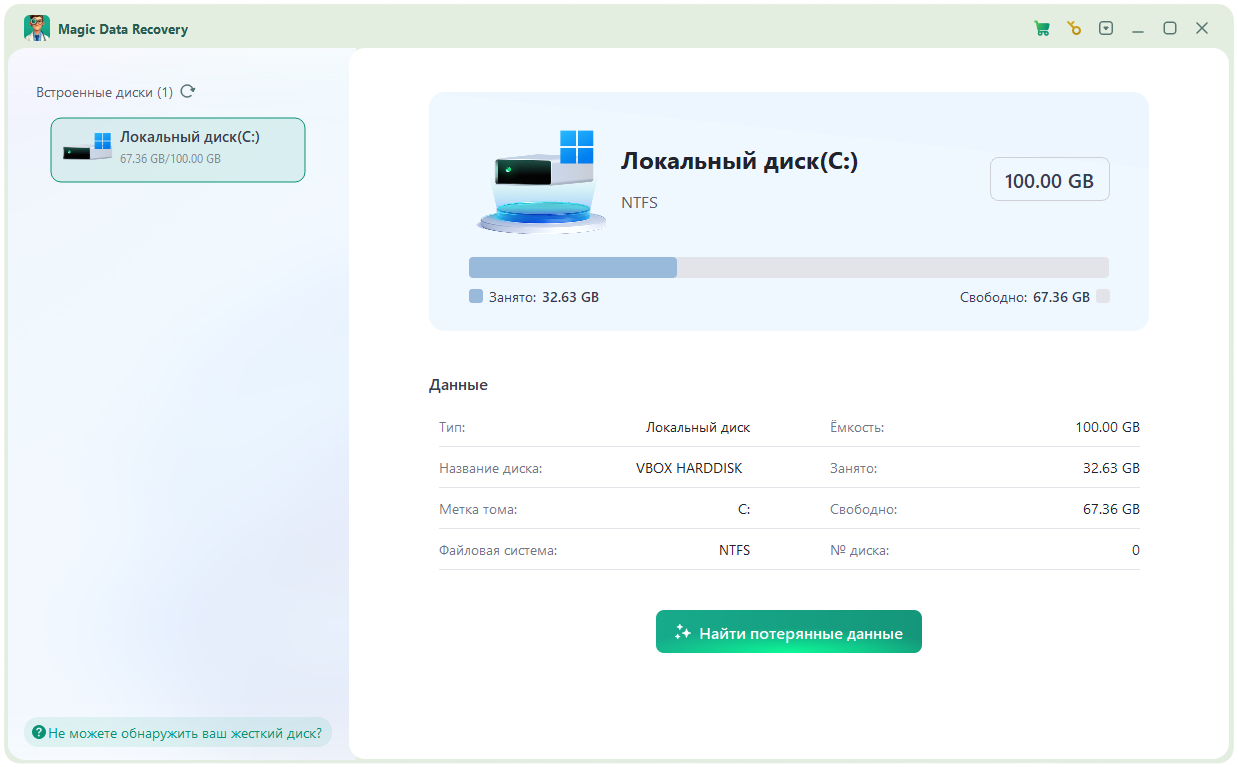Image resolution: width=1238 pixels, height=767 pixels.
Task: Click the yellow key activation icon
Action: pos(1074,28)
